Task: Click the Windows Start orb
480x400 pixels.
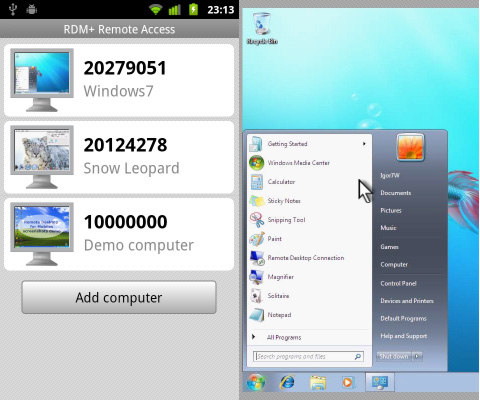Action: [256, 382]
